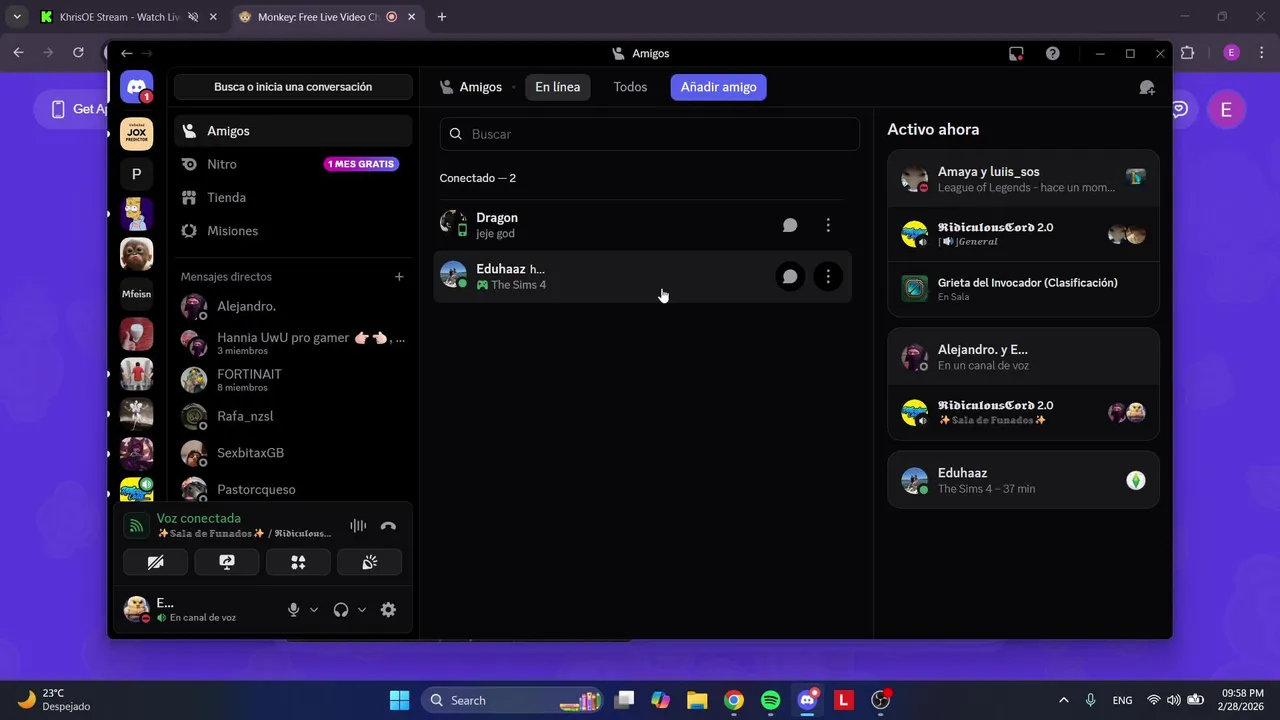Viewport: 1280px width, 720px height.
Task: Open the Misiones quests page
Action: pos(293,231)
